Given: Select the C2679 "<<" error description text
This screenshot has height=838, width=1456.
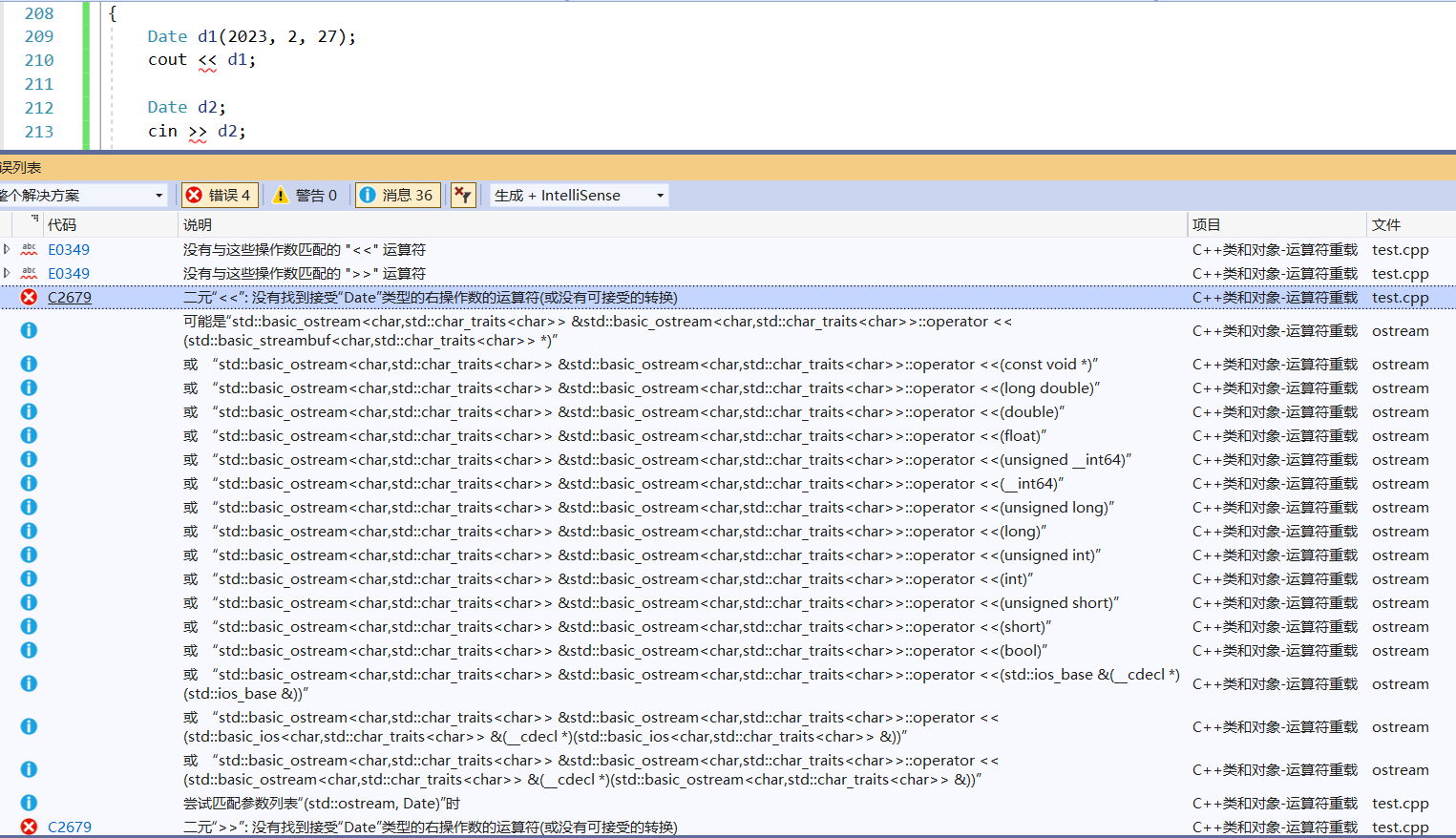Looking at the screenshot, I should click(x=431, y=298).
